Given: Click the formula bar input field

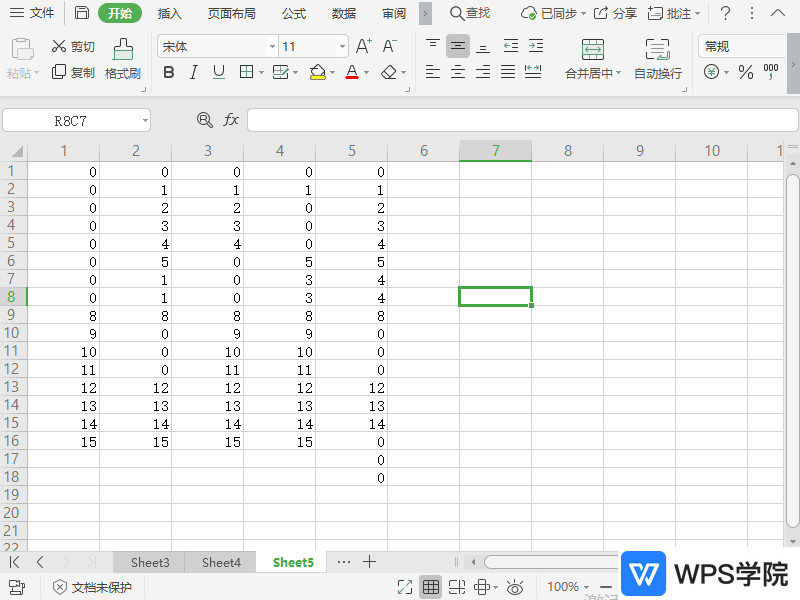Looking at the screenshot, I should coord(523,120).
